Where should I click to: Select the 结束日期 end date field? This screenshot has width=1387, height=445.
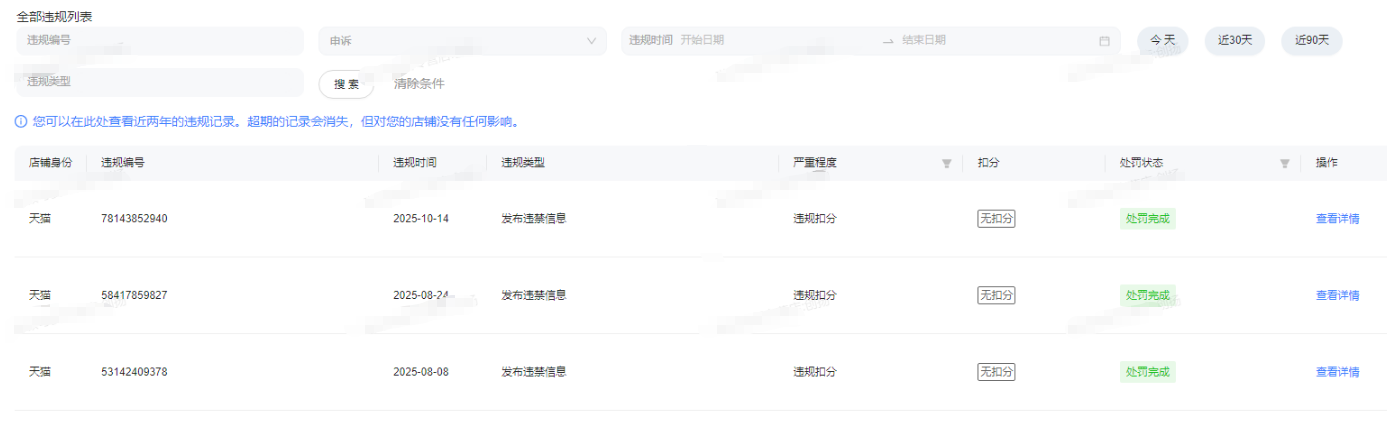point(990,41)
